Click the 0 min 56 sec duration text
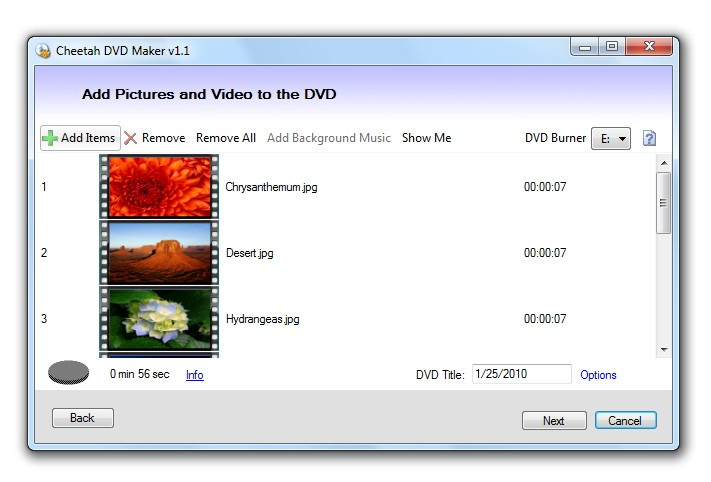This screenshot has height=482, width=711. (x=140, y=374)
